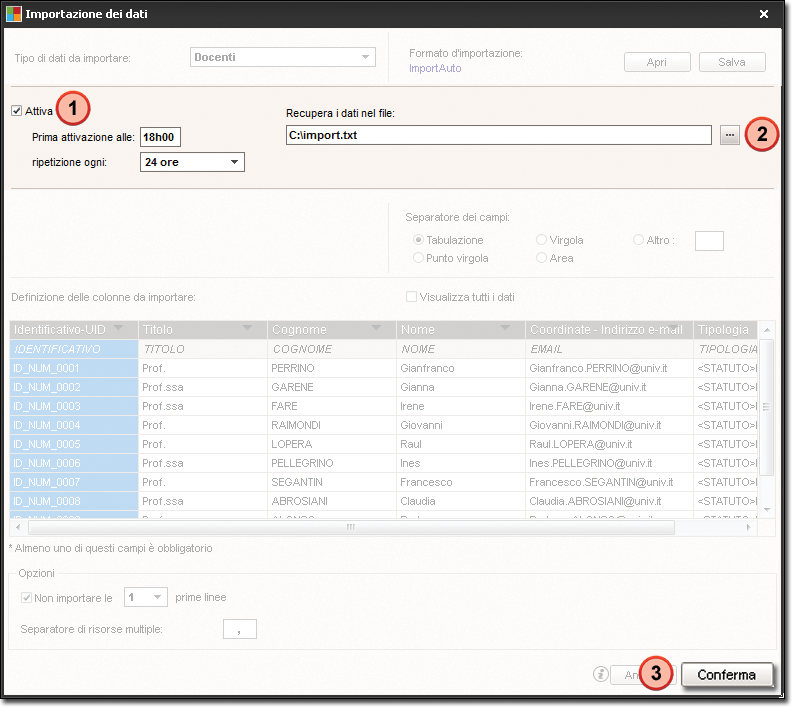Click the vertical scrollbar thumb of the table
This screenshot has height=715, width=804.
click(x=767, y=407)
